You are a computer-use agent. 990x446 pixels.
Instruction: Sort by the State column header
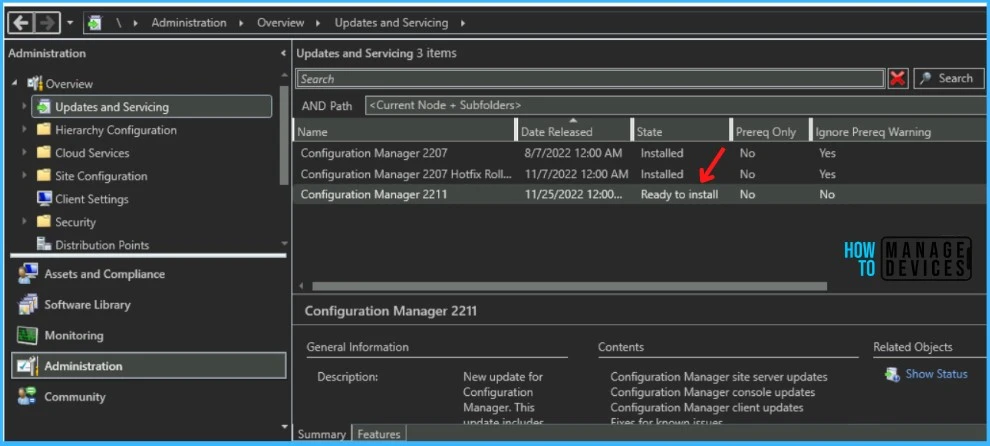click(x=681, y=132)
